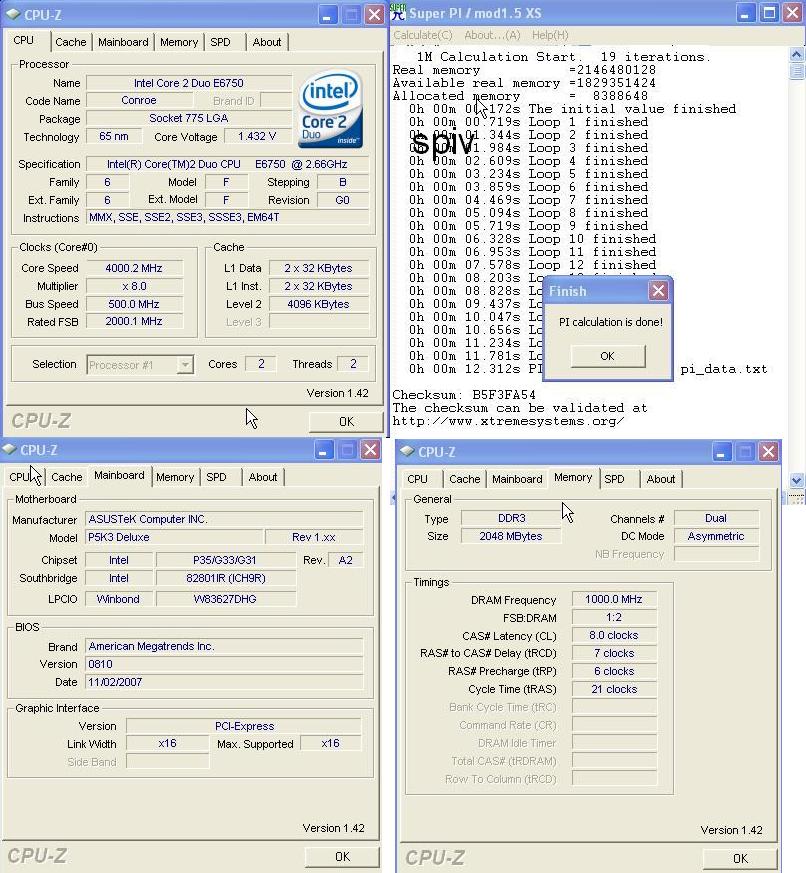The image size is (806, 873).
Task: Minimize the Super PI window
Action: point(745,13)
